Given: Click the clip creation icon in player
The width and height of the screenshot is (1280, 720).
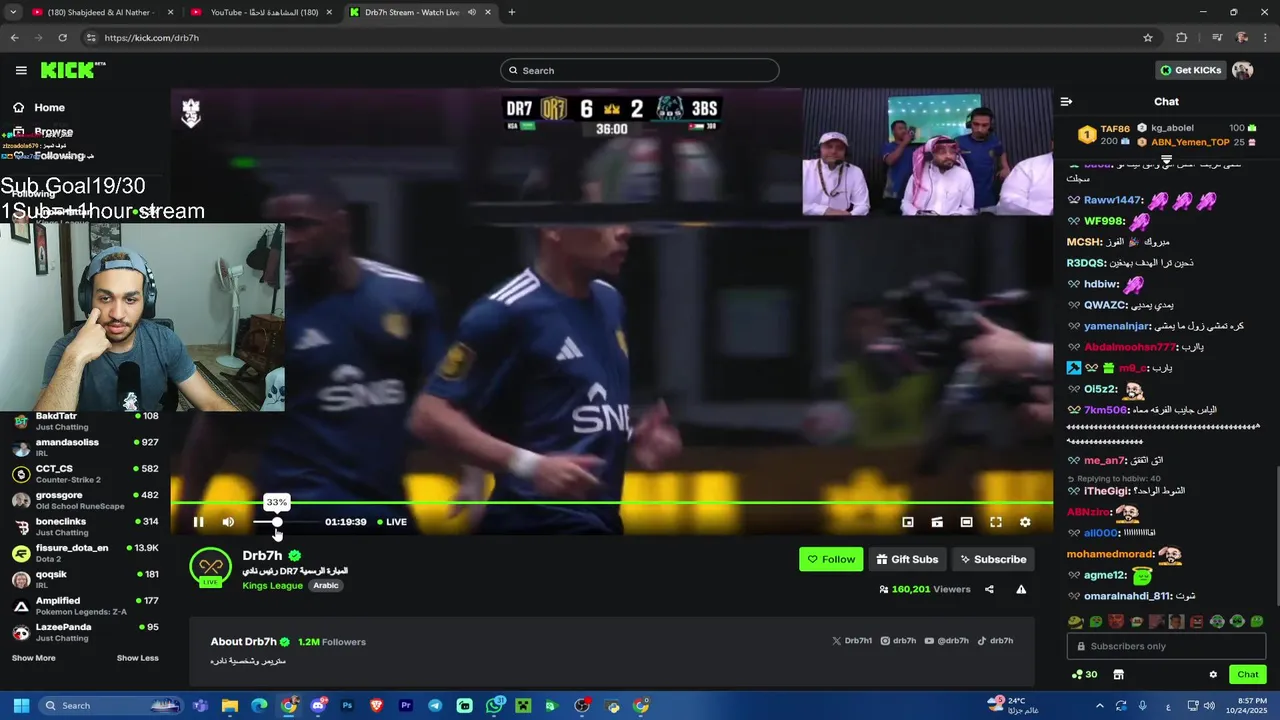Looking at the screenshot, I should (937, 522).
